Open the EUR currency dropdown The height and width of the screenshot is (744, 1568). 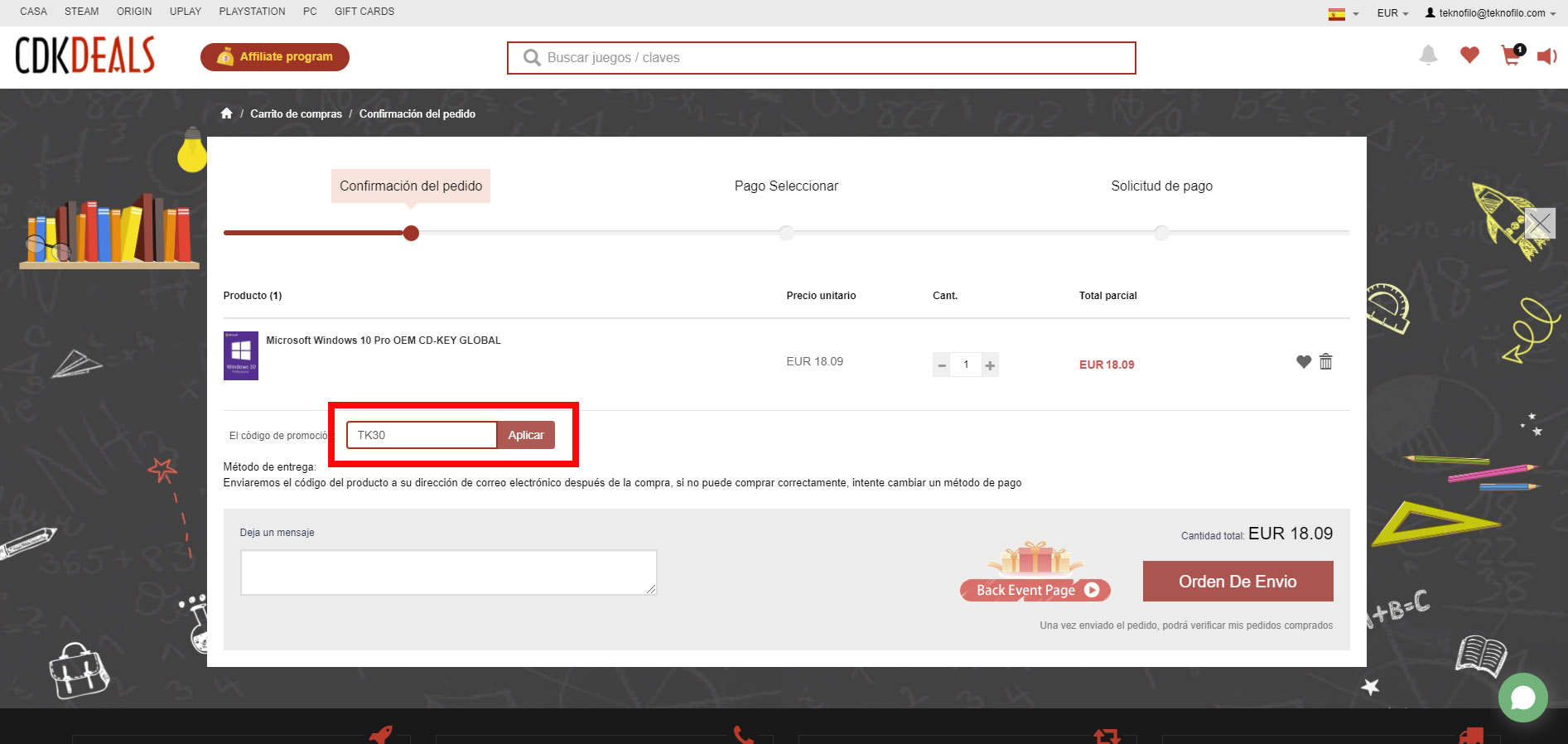point(1392,13)
